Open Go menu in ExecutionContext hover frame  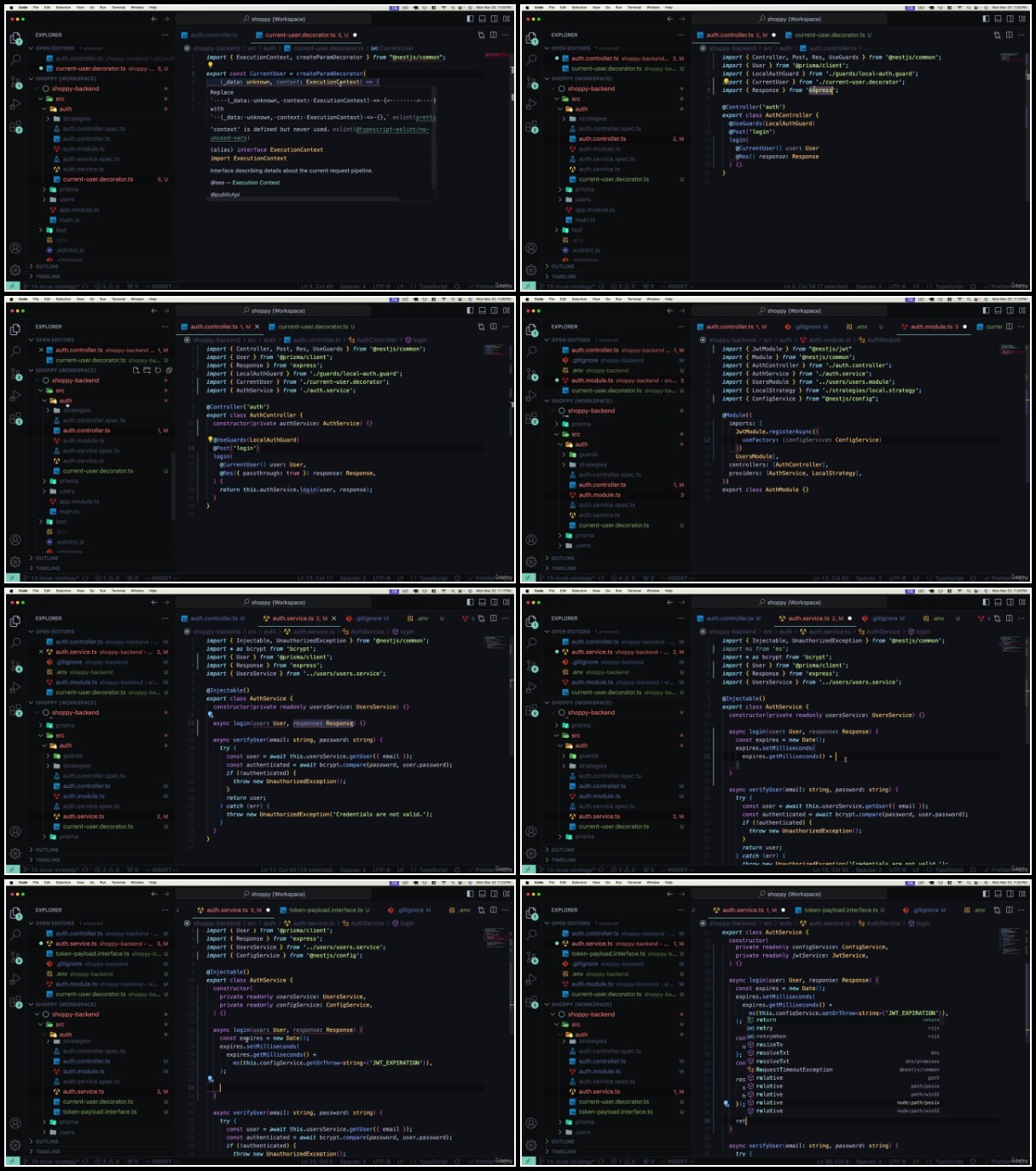(x=91, y=7)
